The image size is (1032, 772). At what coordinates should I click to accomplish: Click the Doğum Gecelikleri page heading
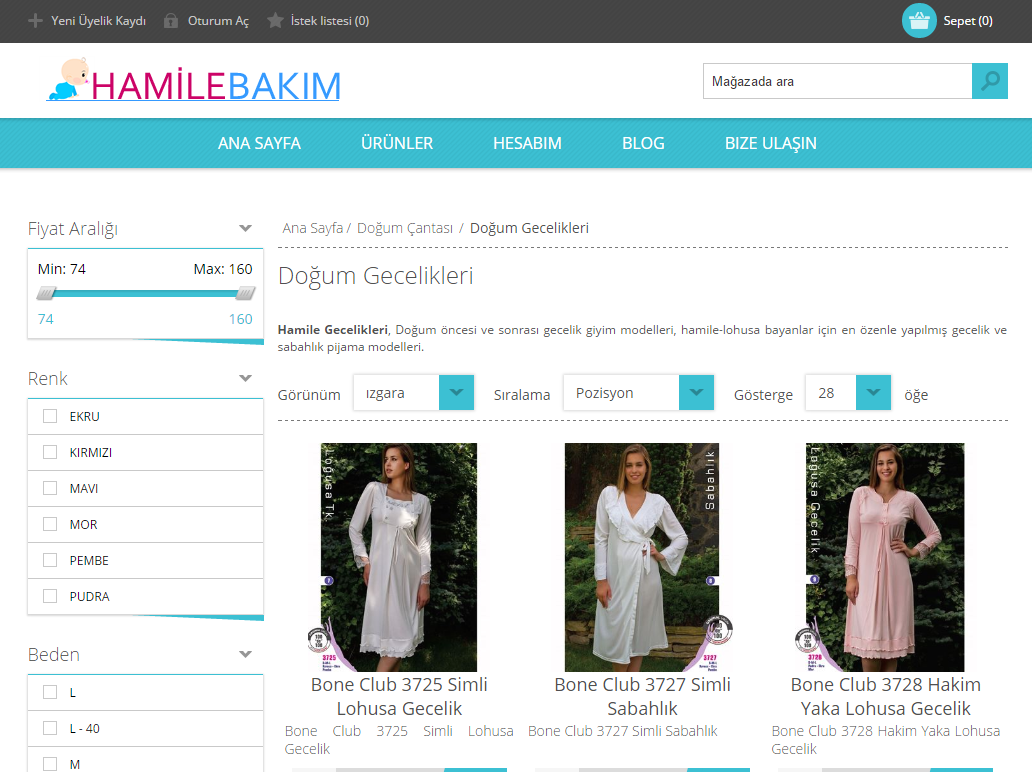pyautogui.click(x=376, y=276)
